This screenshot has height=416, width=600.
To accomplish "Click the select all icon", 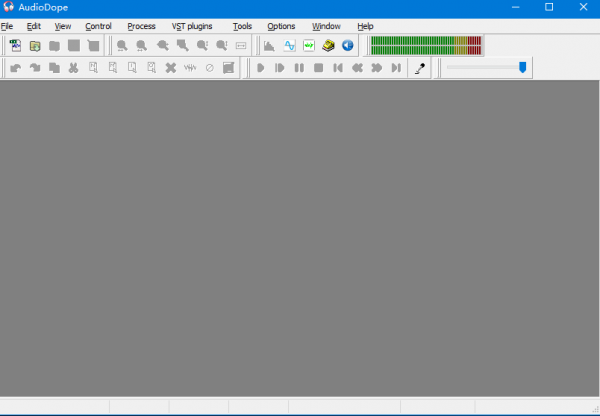I will click(228, 68).
